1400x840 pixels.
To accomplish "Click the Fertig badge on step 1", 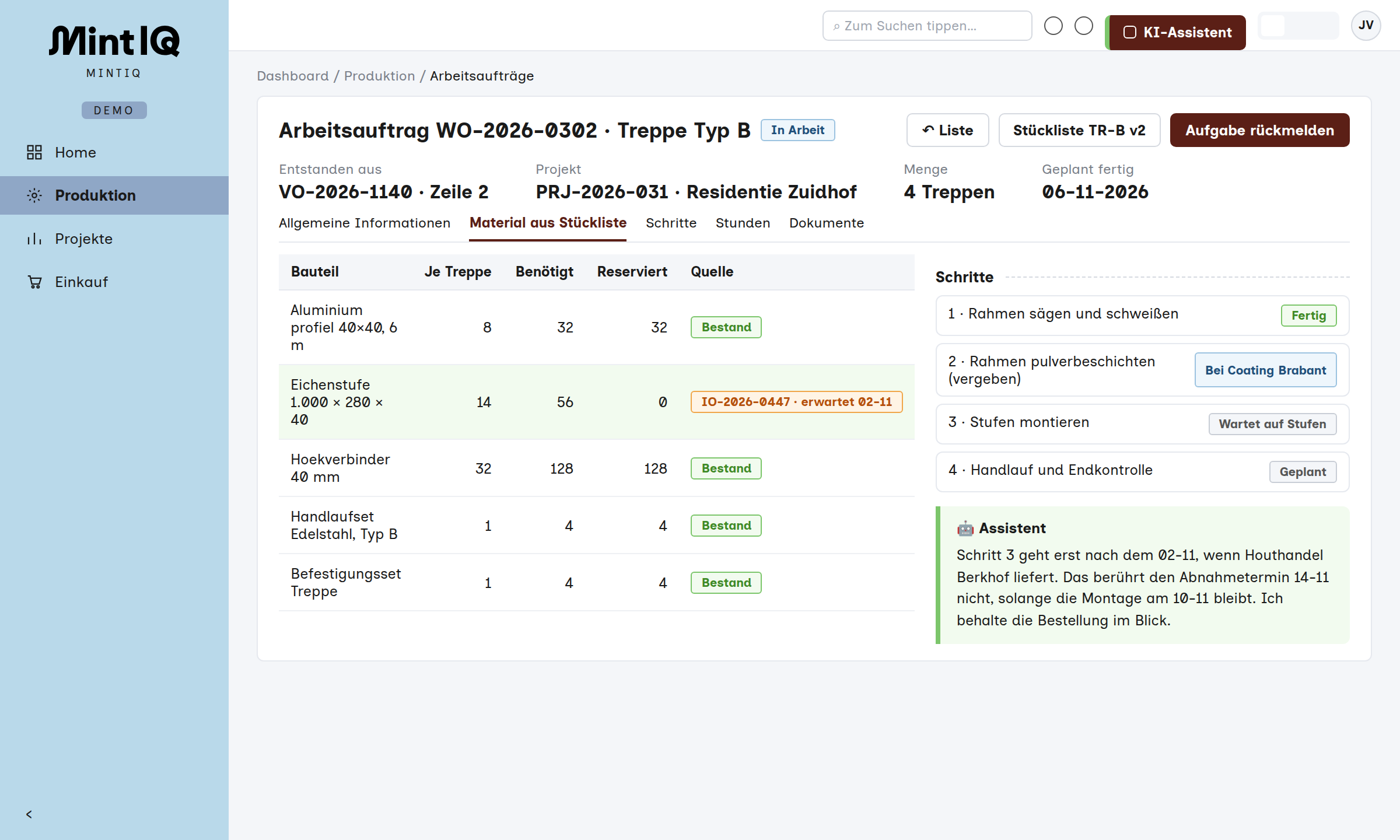I will pyautogui.click(x=1309, y=316).
